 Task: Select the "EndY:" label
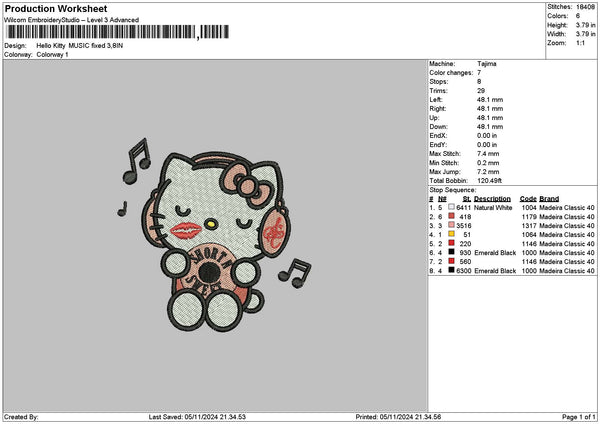pyautogui.click(x=438, y=145)
